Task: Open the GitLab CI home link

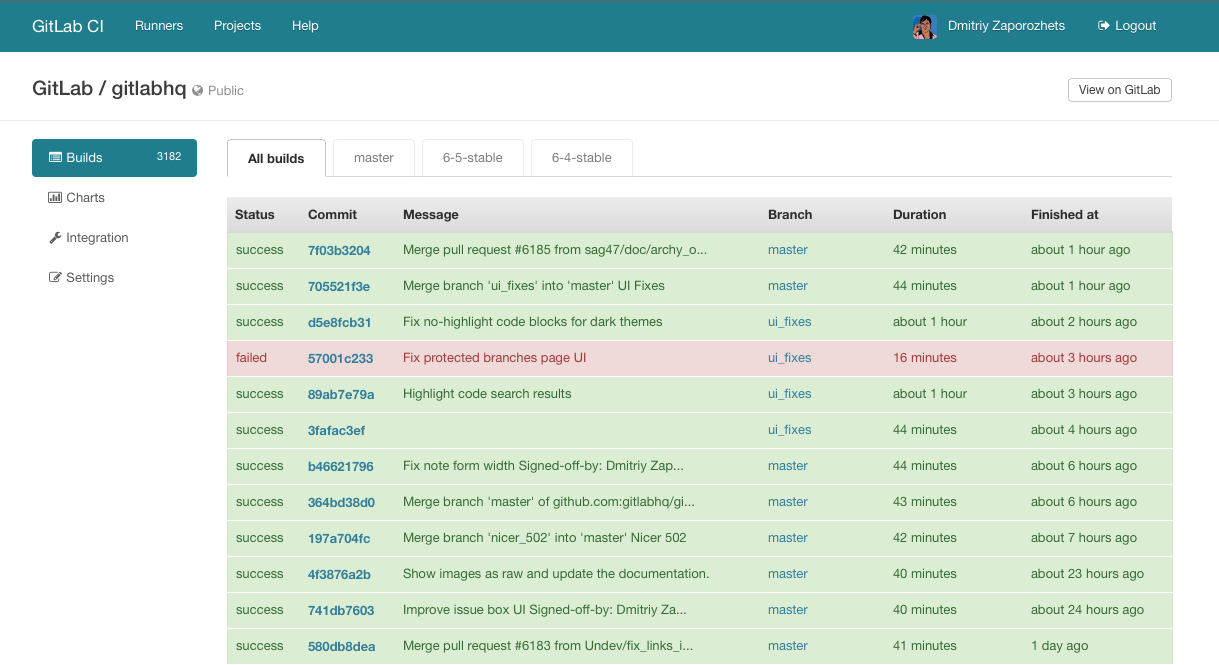Action: [x=68, y=26]
